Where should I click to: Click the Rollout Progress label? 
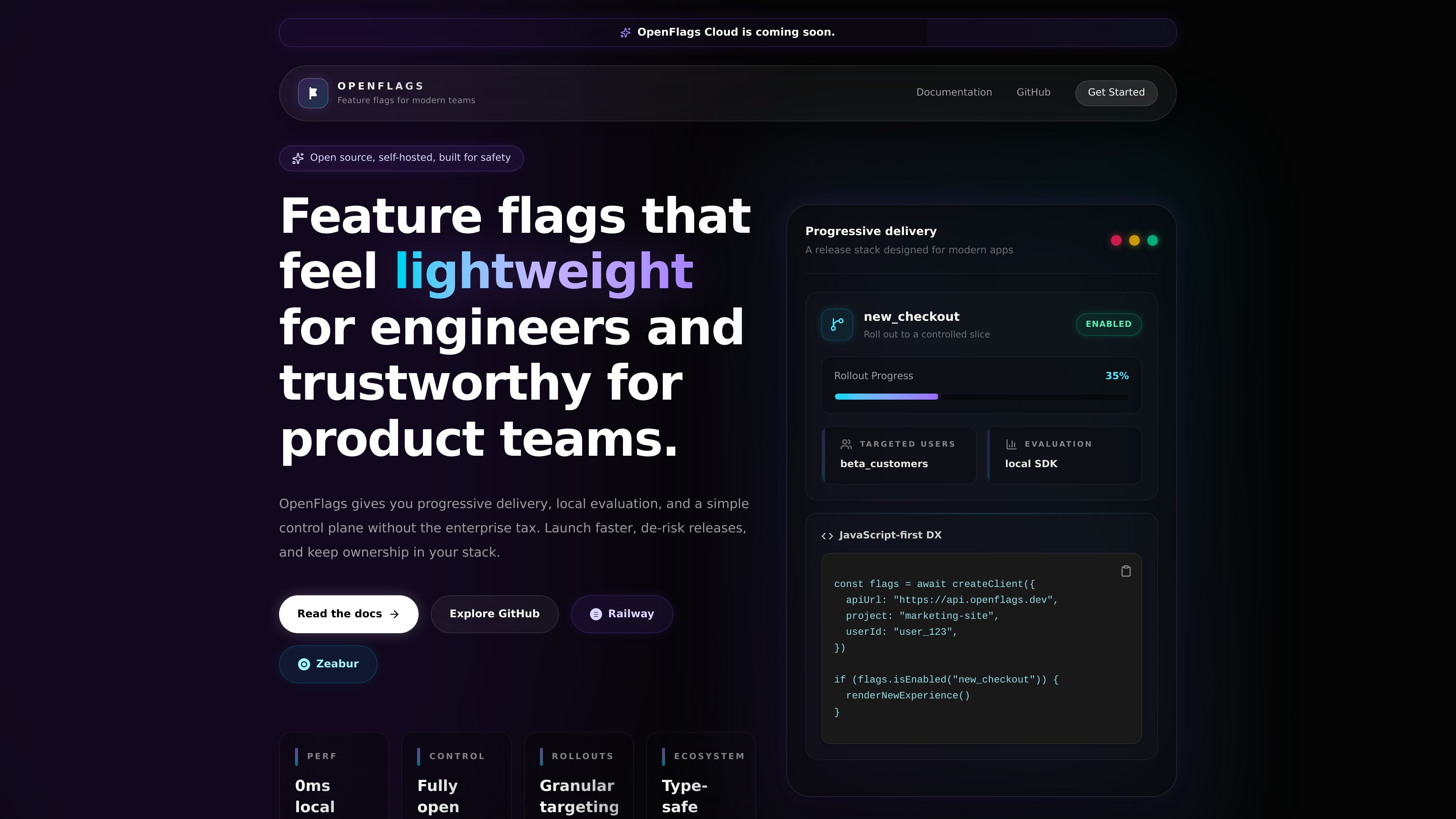(x=873, y=376)
